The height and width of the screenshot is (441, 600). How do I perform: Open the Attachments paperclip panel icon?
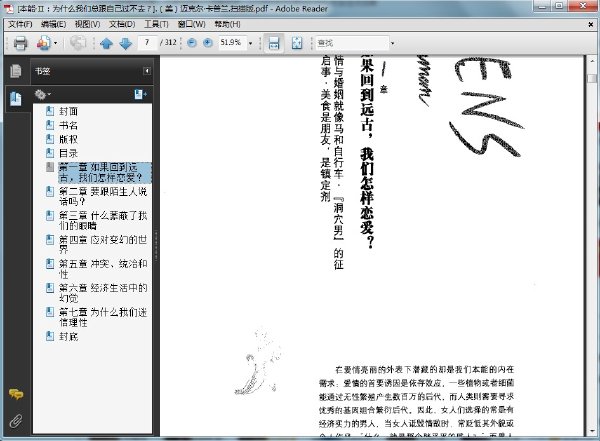(x=16, y=421)
